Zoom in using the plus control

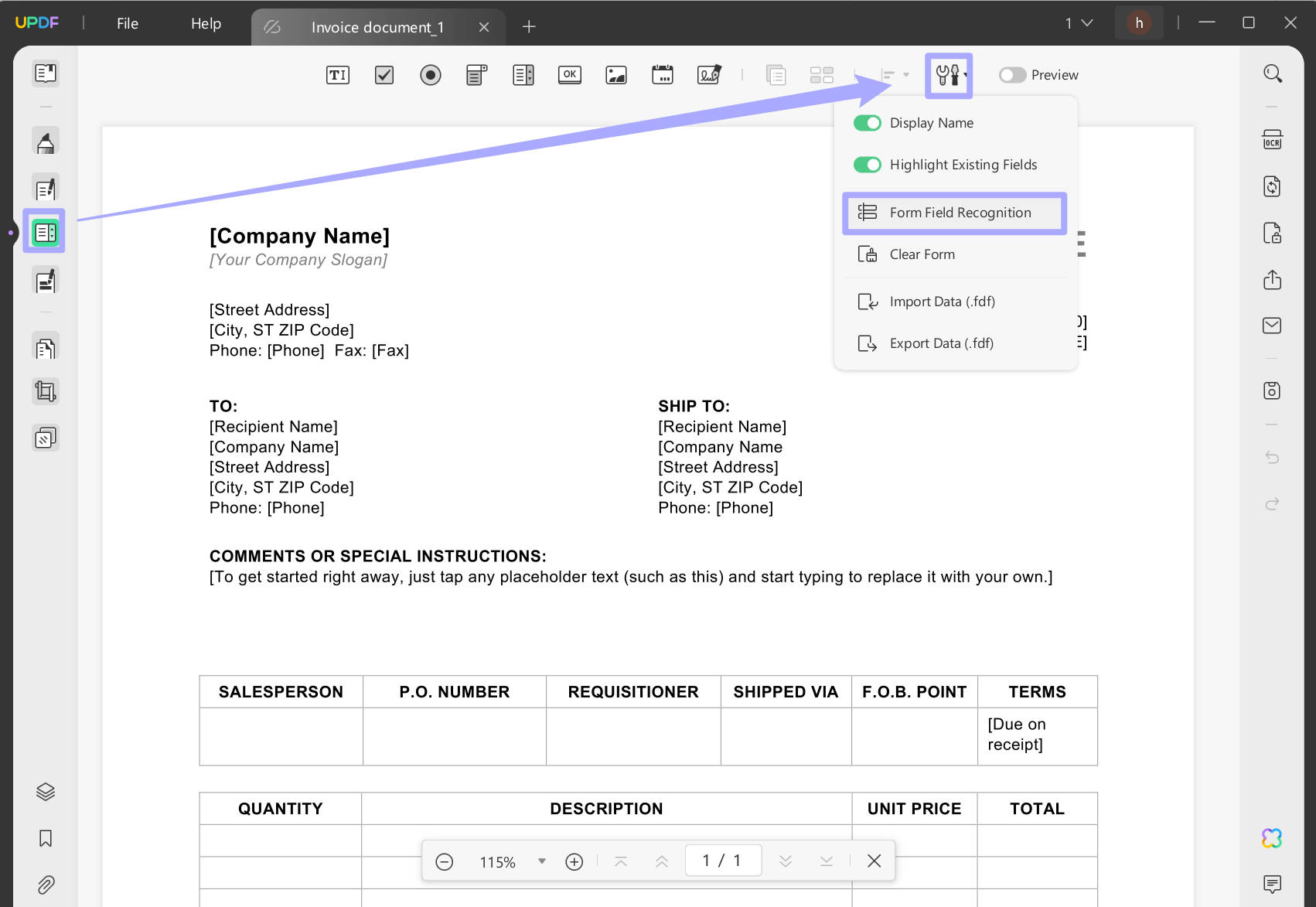pos(574,861)
